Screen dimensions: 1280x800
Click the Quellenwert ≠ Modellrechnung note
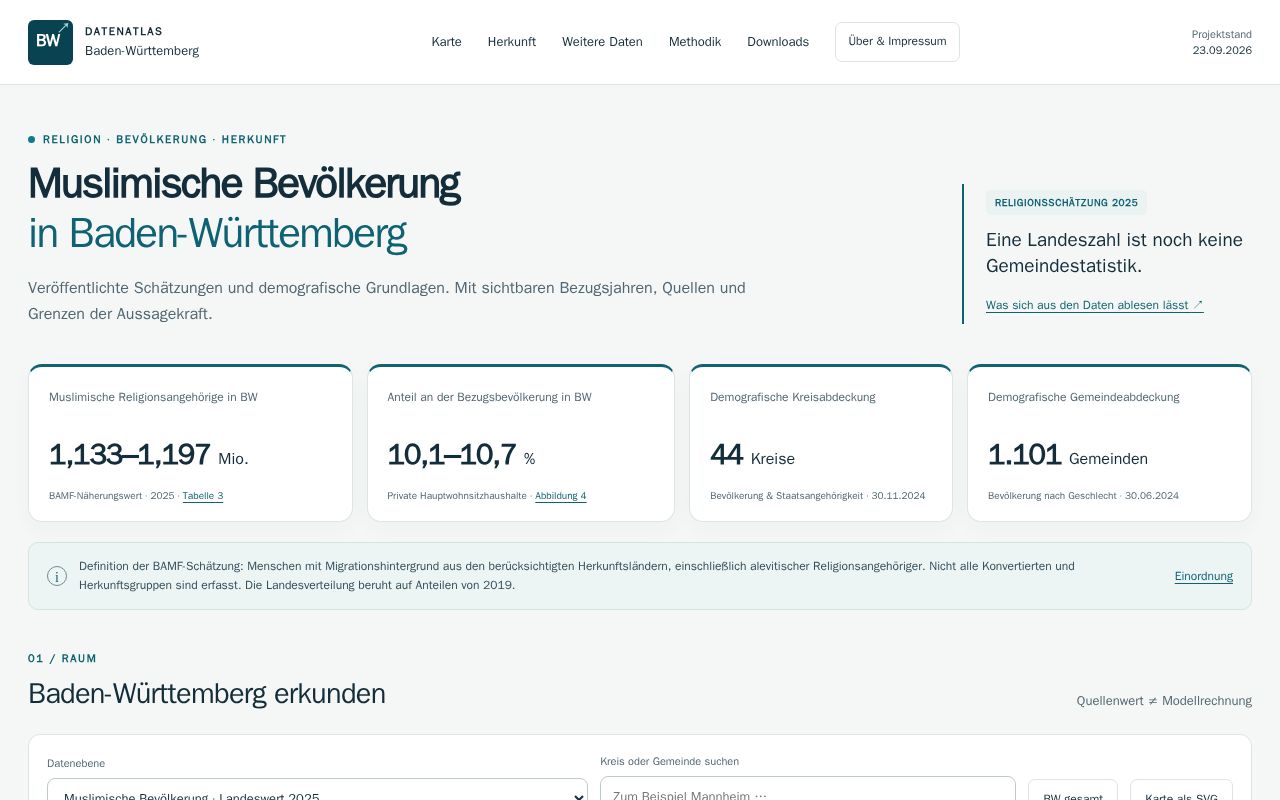point(1164,701)
